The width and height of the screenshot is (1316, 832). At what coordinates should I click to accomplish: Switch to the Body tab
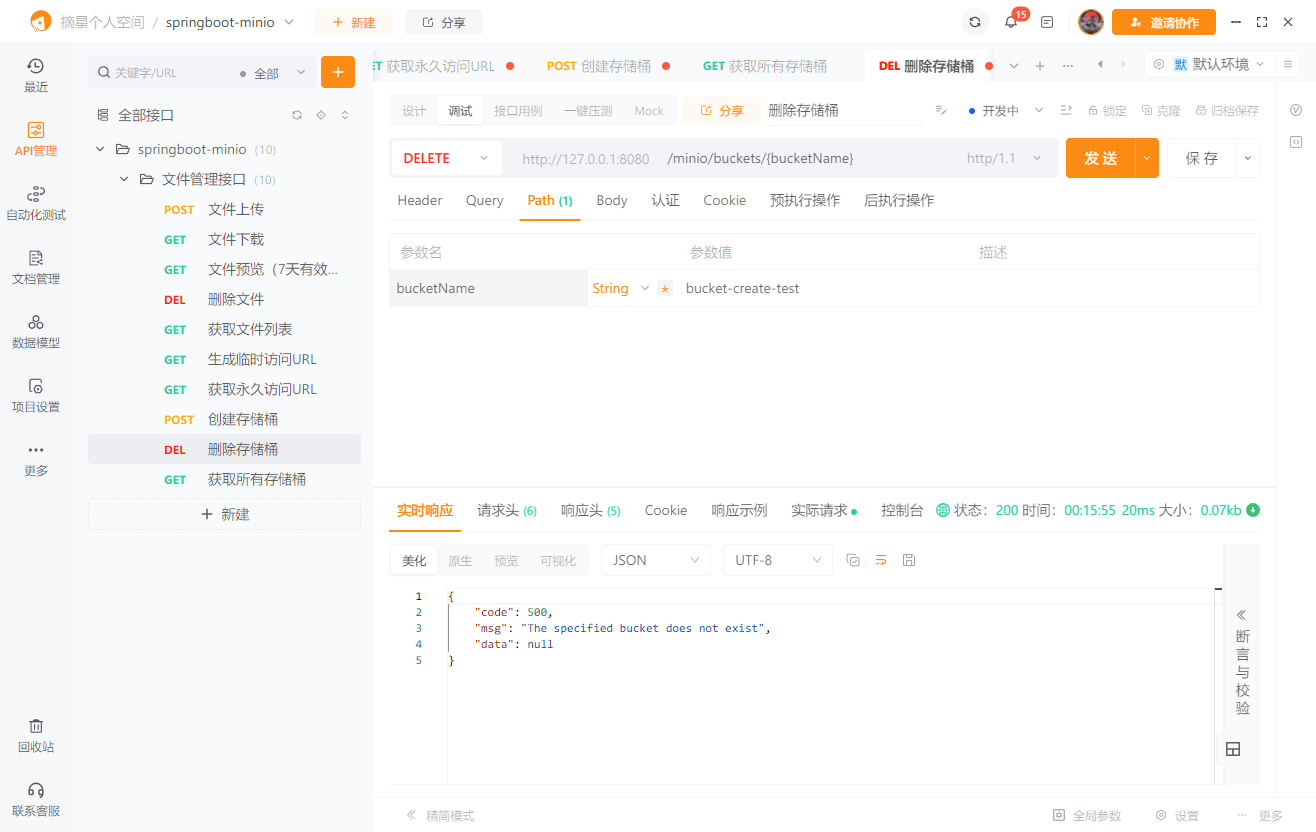[612, 200]
